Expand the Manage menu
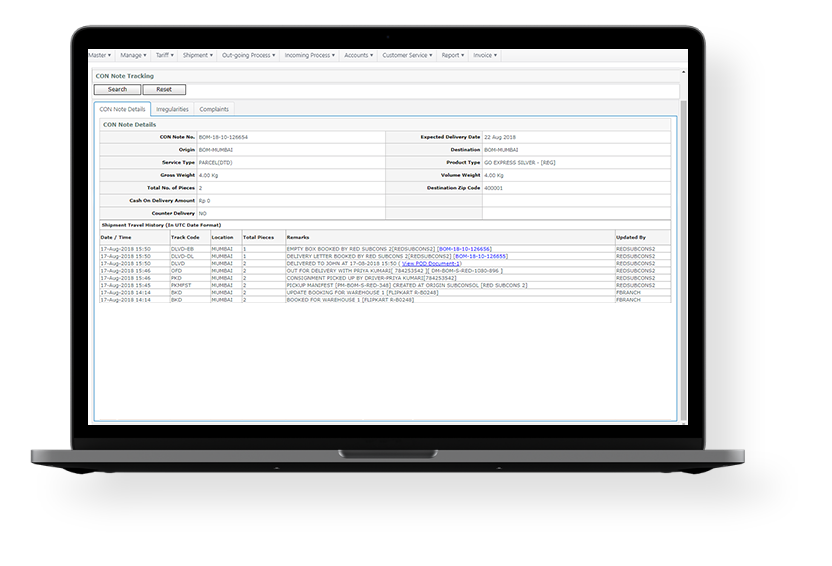This screenshot has width=832, height=566. pos(134,56)
